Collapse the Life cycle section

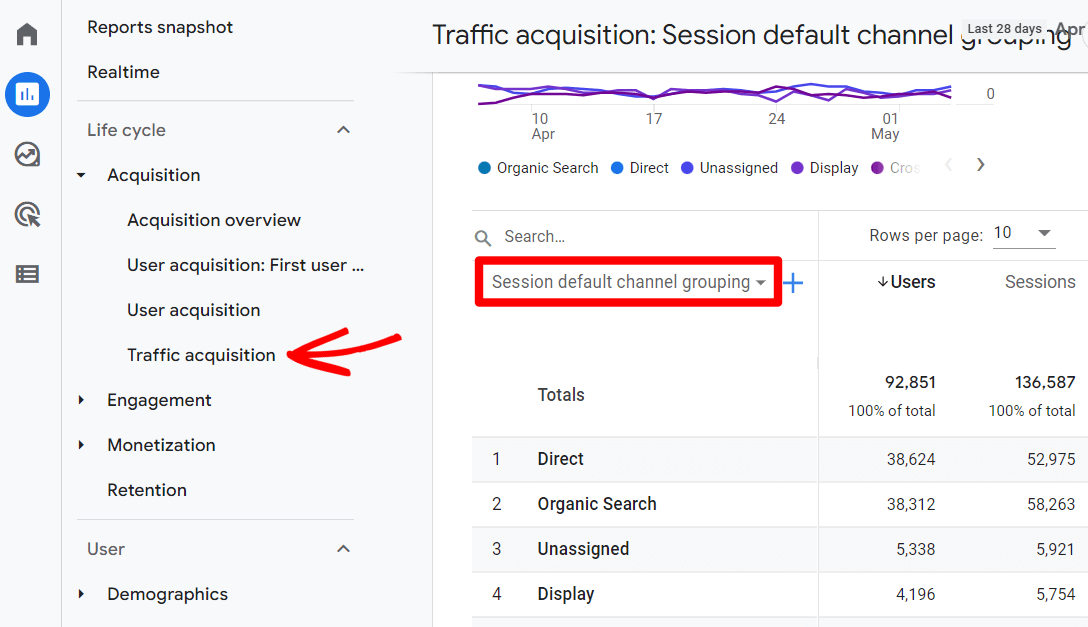[343, 130]
